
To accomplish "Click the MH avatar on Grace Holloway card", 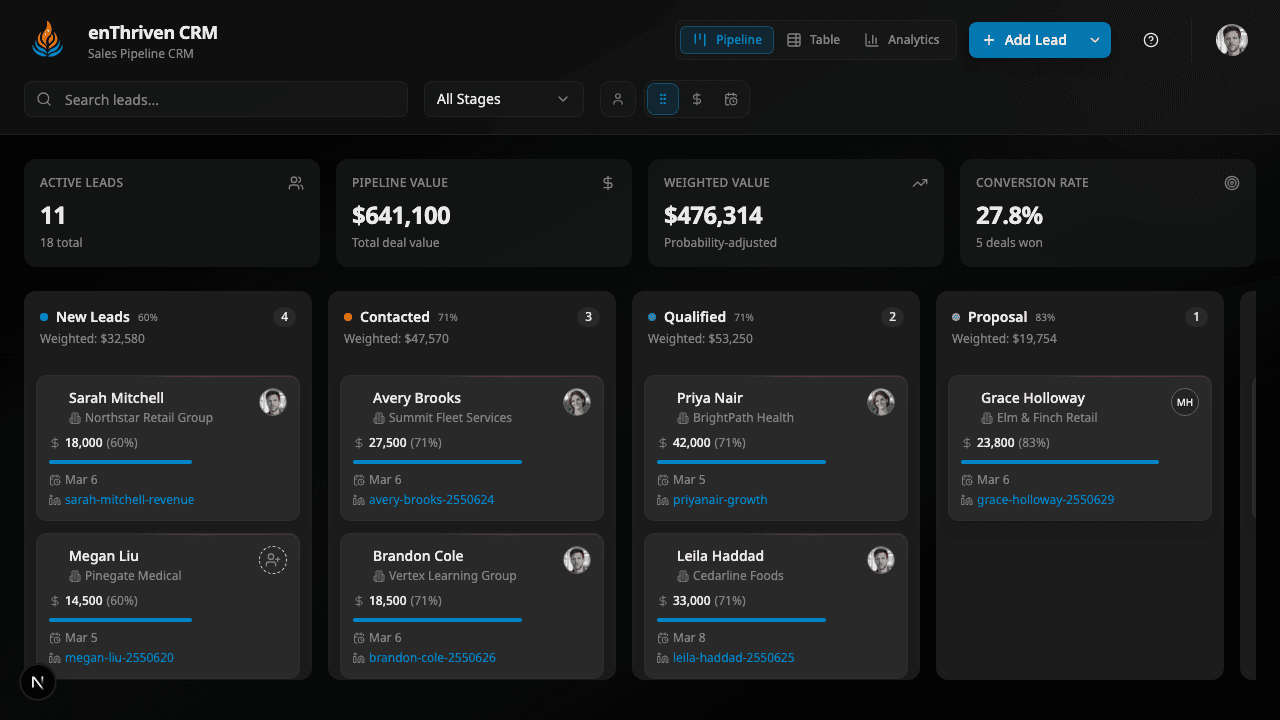I will coord(1185,402).
